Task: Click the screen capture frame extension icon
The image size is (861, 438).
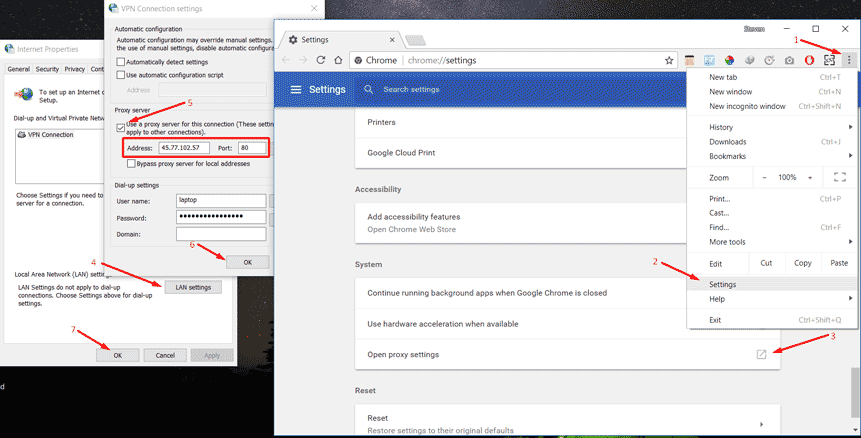Action: click(x=829, y=60)
